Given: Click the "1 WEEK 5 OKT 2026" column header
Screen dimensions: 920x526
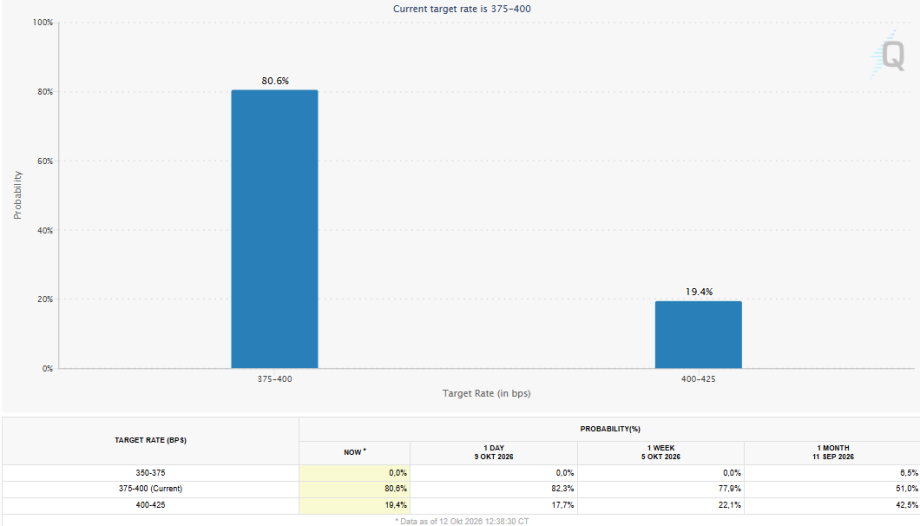Looking at the screenshot, I should pyautogui.click(x=661, y=452).
